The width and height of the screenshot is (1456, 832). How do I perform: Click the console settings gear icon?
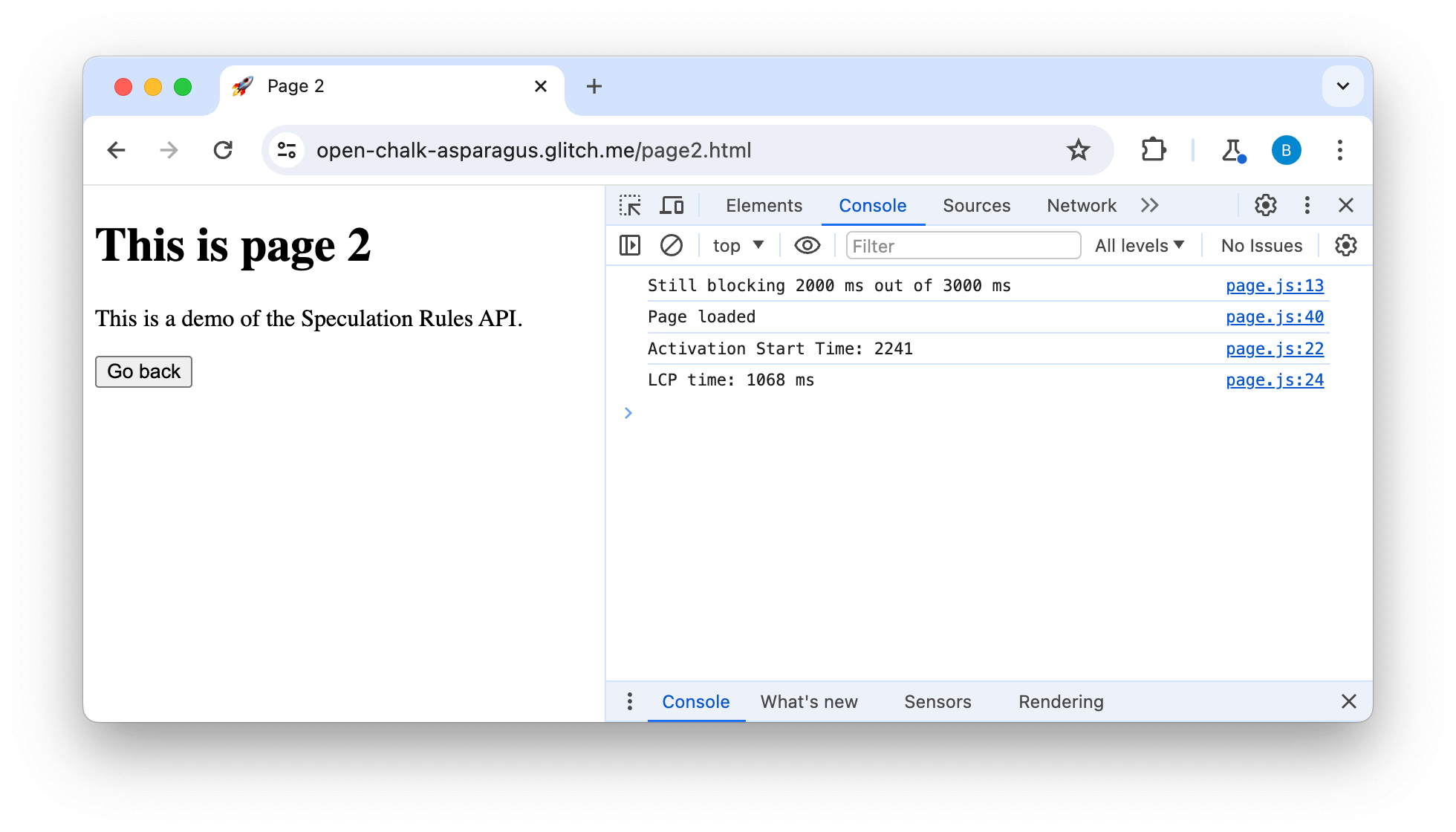point(1345,246)
